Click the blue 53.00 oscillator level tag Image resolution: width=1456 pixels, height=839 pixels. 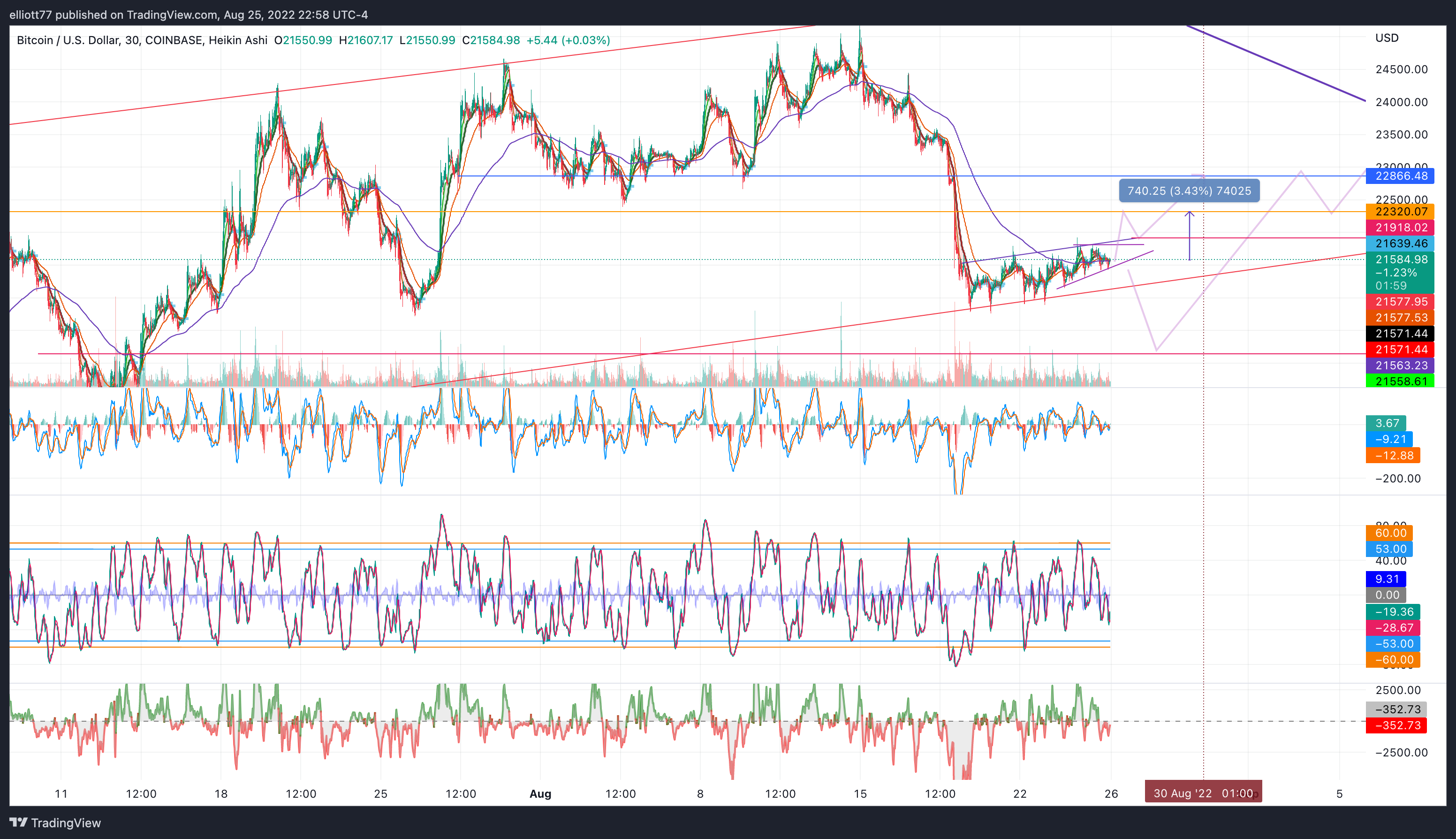click(1389, 549)
